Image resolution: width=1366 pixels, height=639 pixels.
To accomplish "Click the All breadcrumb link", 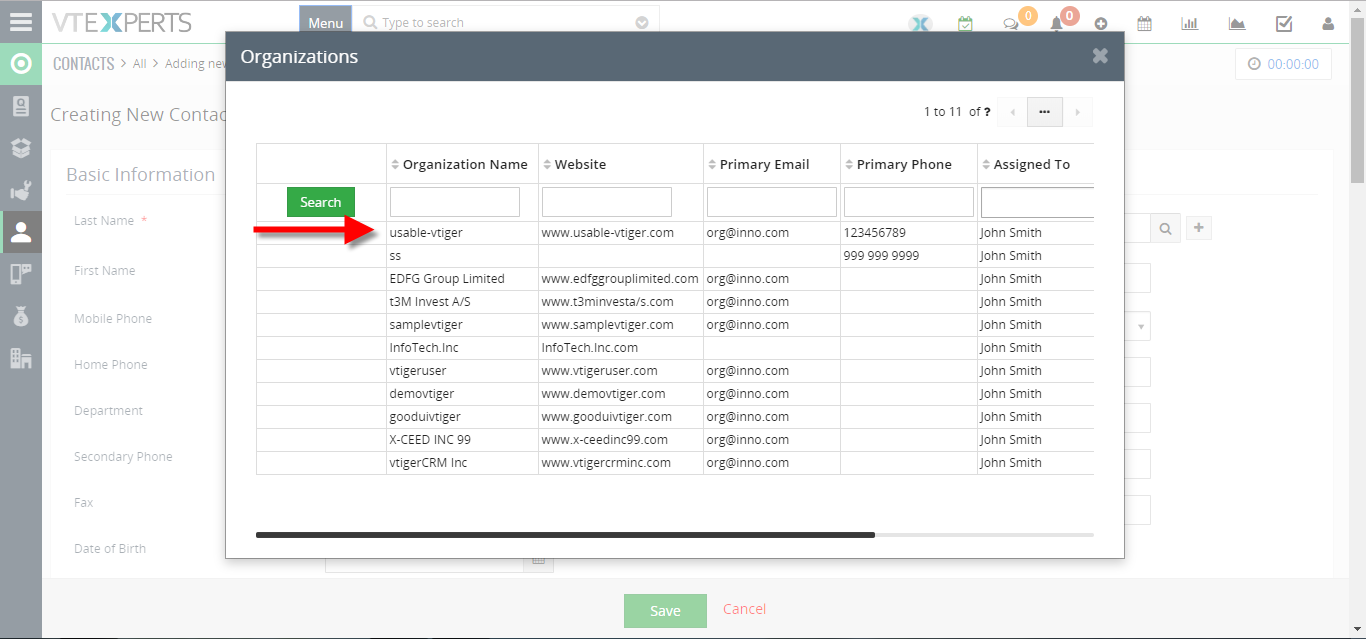I will 140,63.
